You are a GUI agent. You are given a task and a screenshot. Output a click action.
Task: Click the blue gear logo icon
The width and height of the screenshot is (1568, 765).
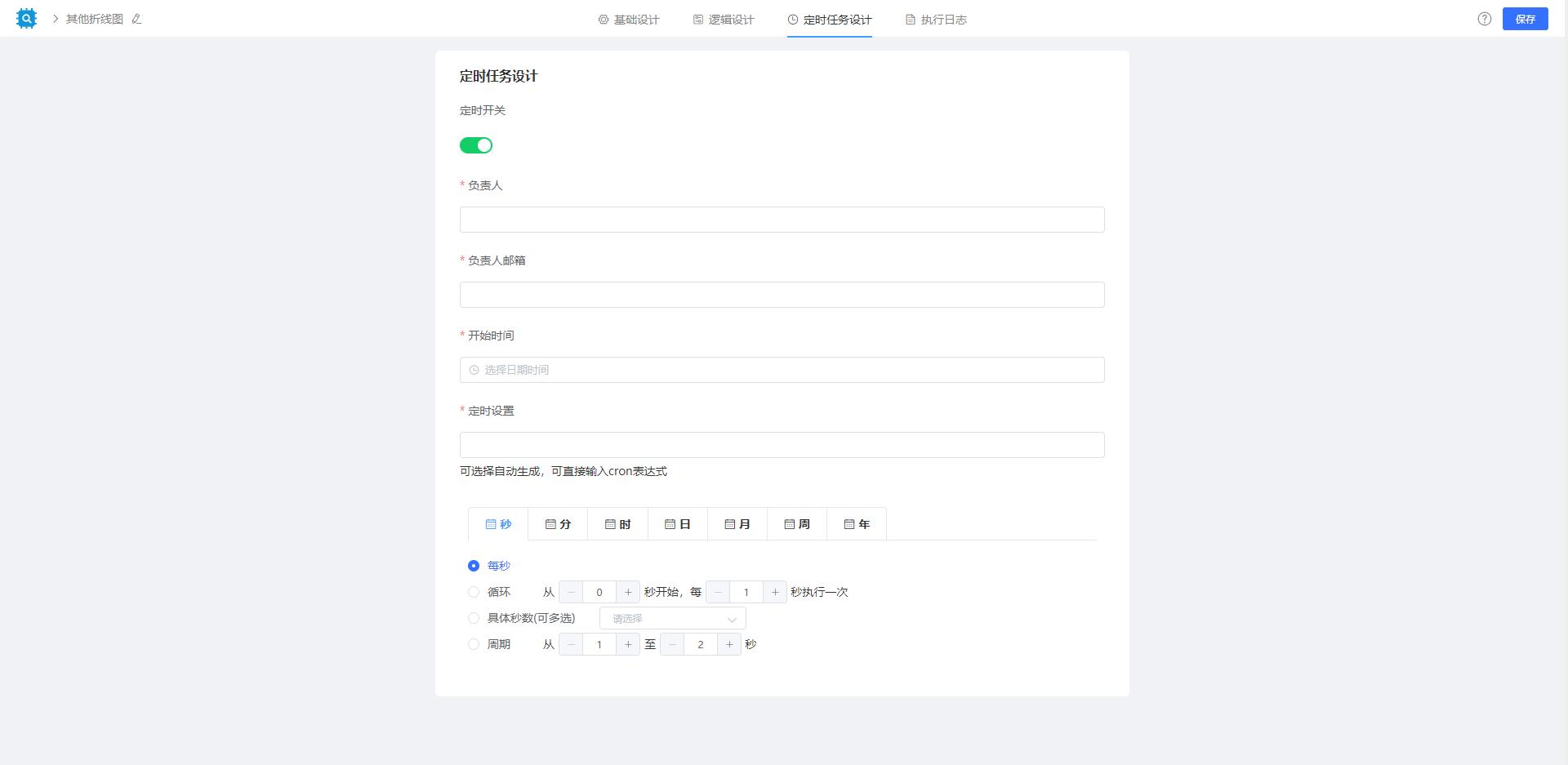pyautogui.click(x=27, y=18)
